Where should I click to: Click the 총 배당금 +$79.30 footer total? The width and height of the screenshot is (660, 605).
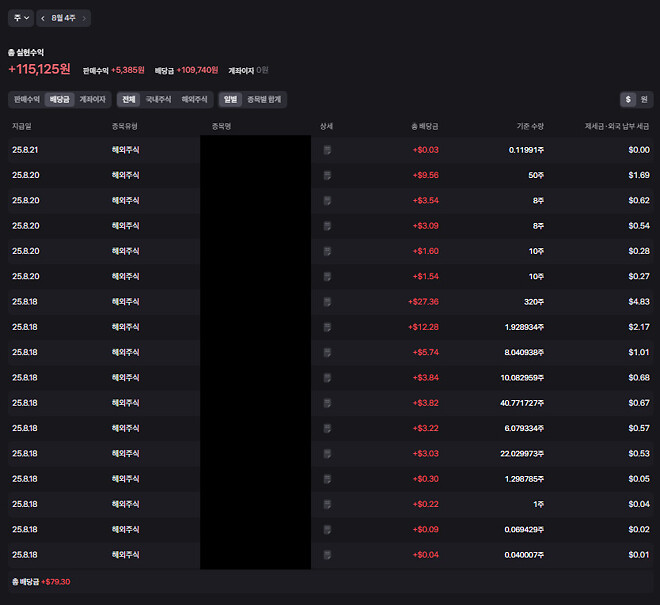coord(41,582)
